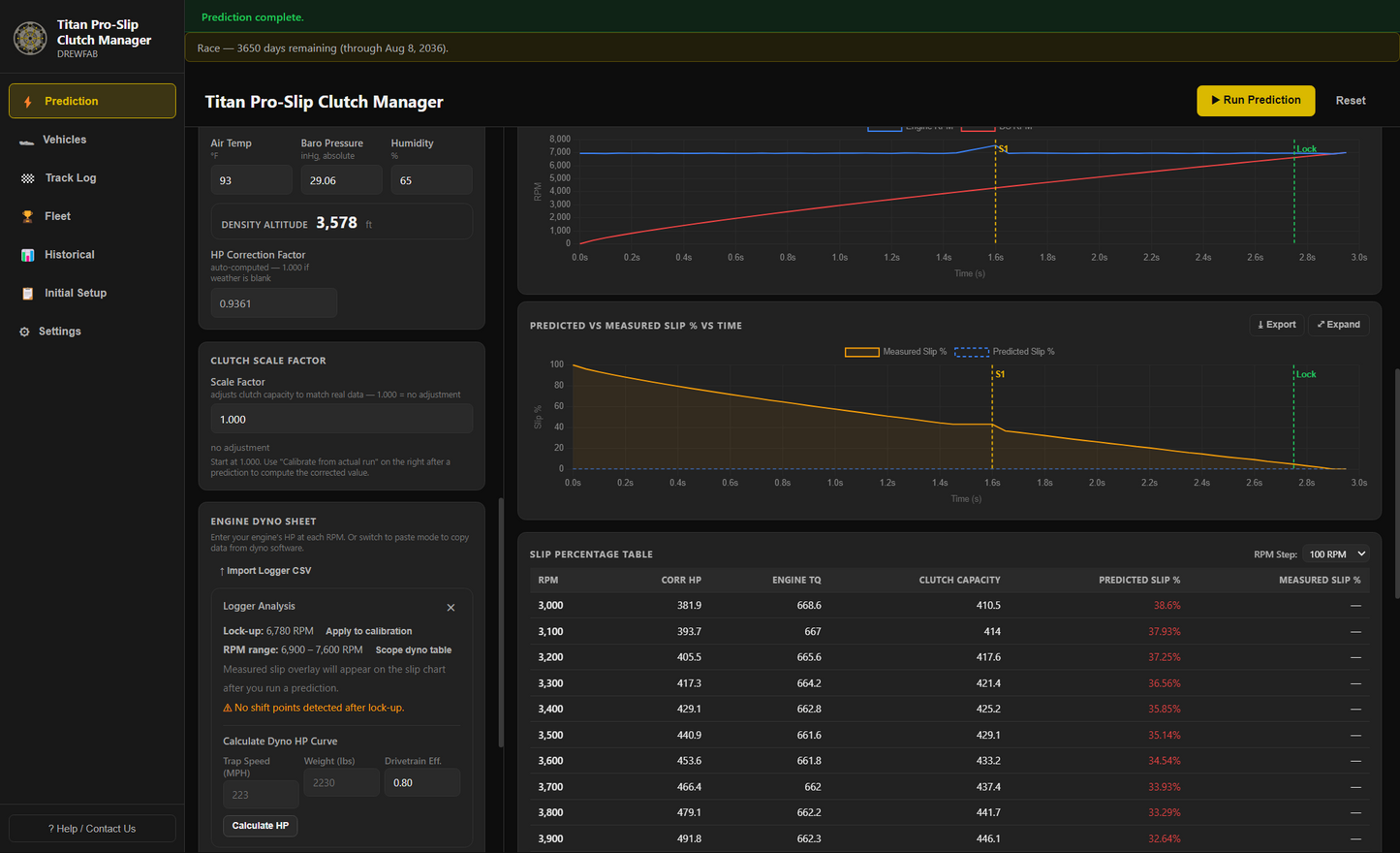
Task: Click the Calculate HP button
Action: coord(261,826)
